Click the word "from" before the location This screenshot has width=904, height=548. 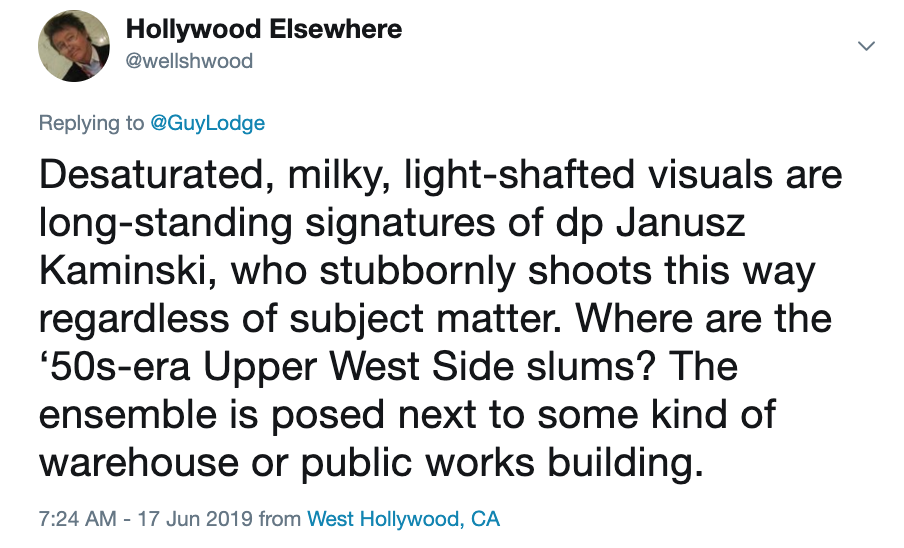pyautogui.click(x=280, y=519)
